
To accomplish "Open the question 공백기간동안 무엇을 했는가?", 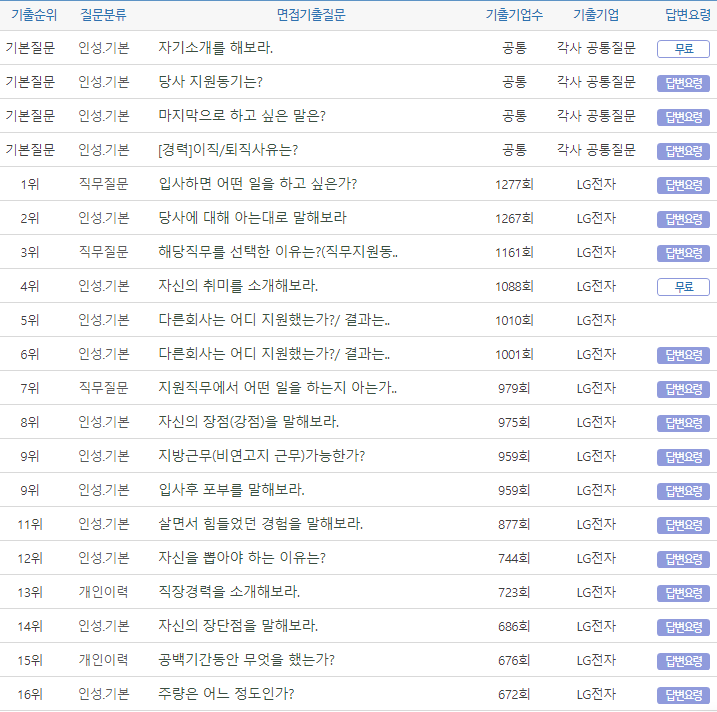I will 247,660.
